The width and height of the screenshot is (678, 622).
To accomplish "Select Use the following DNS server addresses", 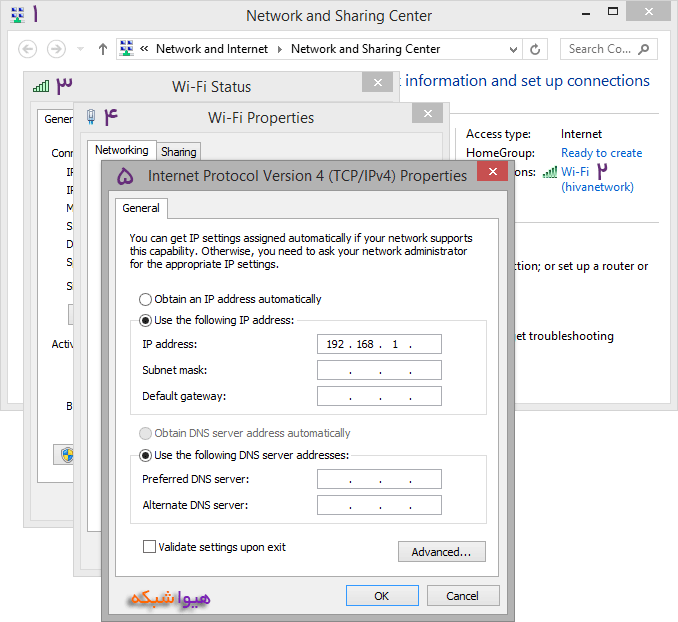I will point(146,455).
